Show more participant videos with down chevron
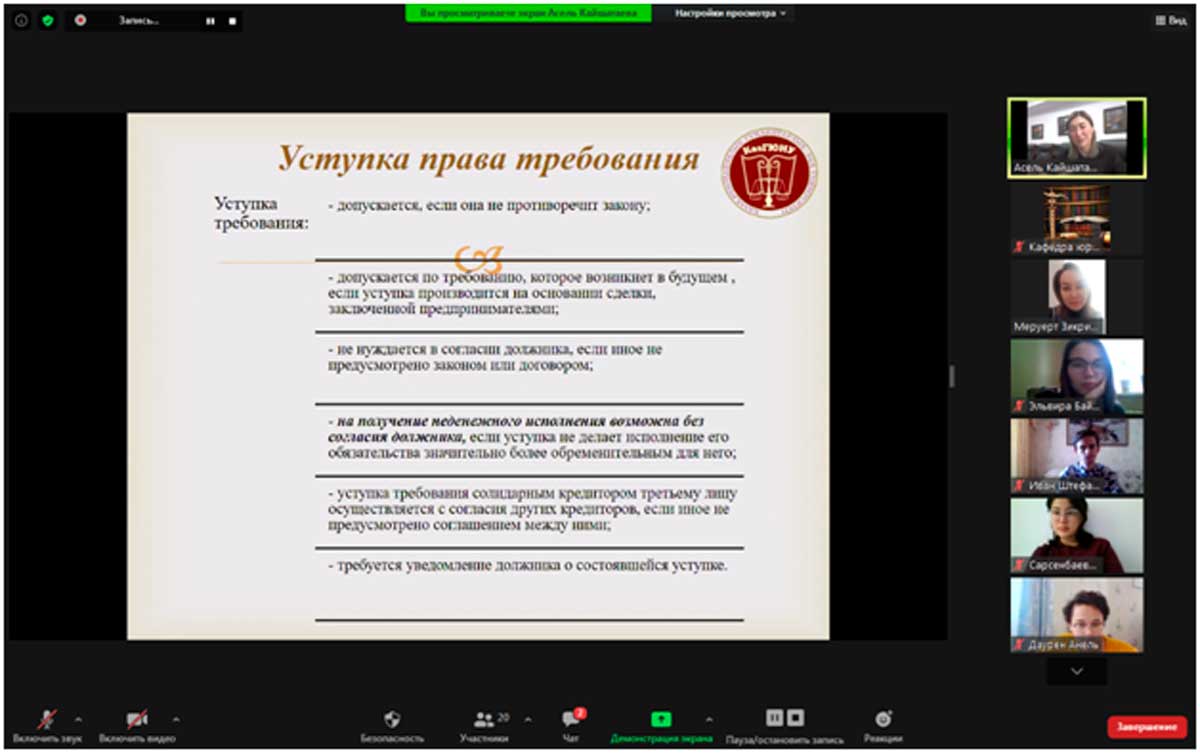Viewport: 1200px width, 753px height. [x=1076, y=671]
